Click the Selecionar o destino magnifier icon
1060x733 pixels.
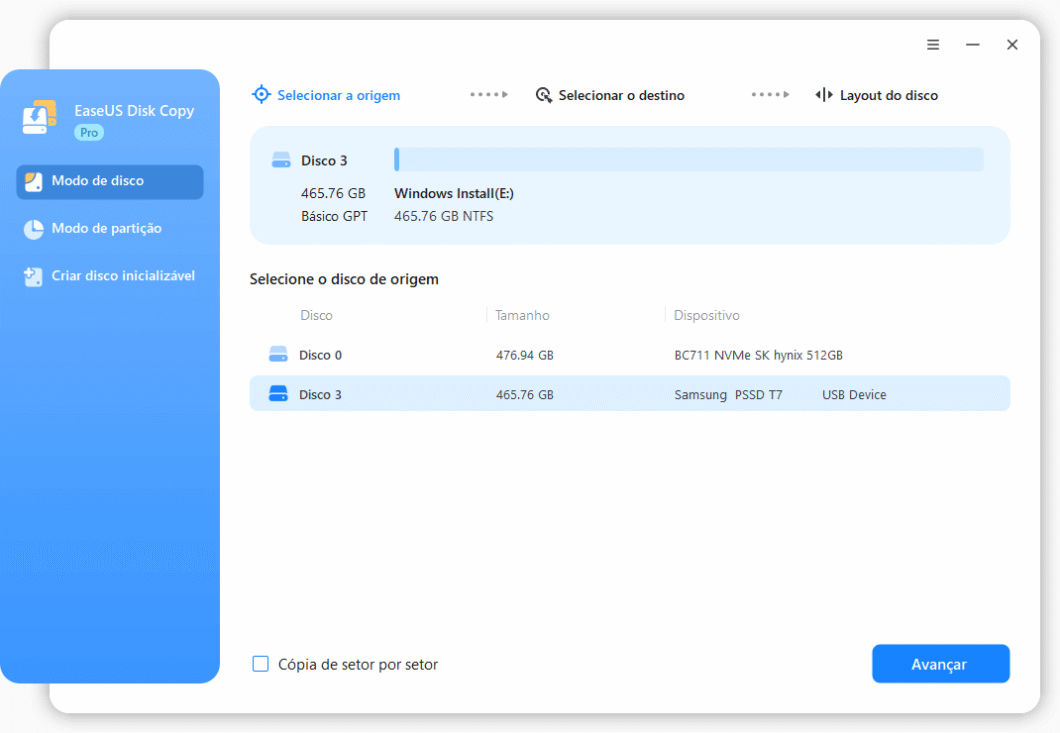pos(544,94)
